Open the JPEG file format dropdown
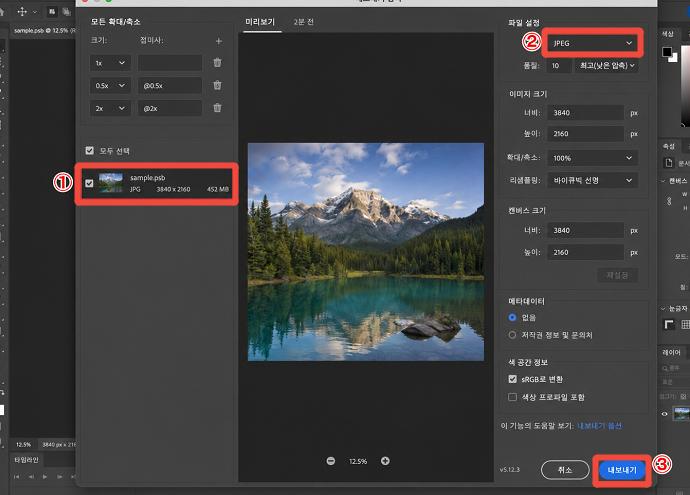 (x=592, y=43)
